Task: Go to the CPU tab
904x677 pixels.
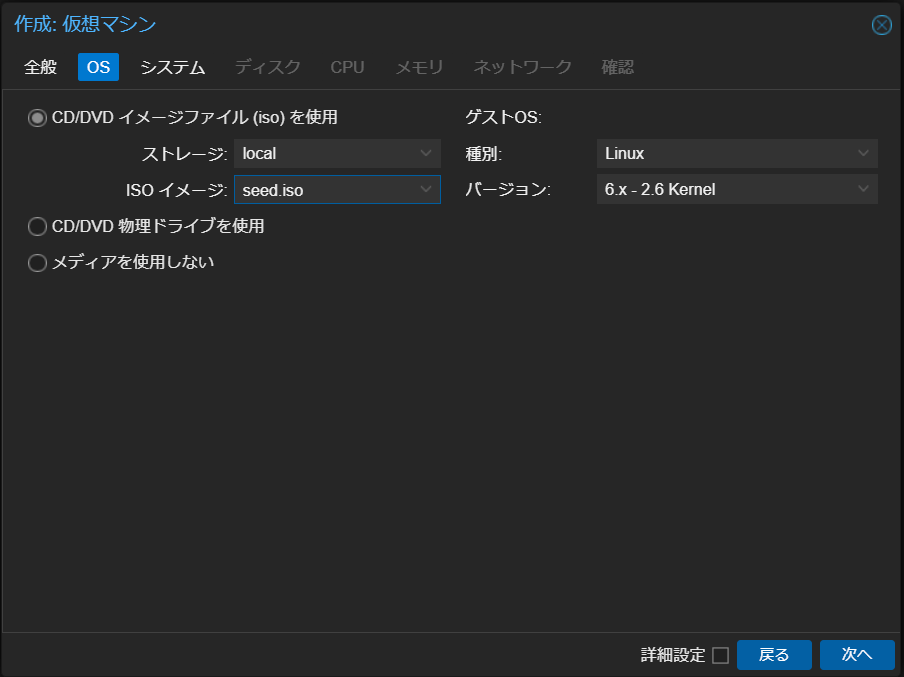Action: (347, 67)
